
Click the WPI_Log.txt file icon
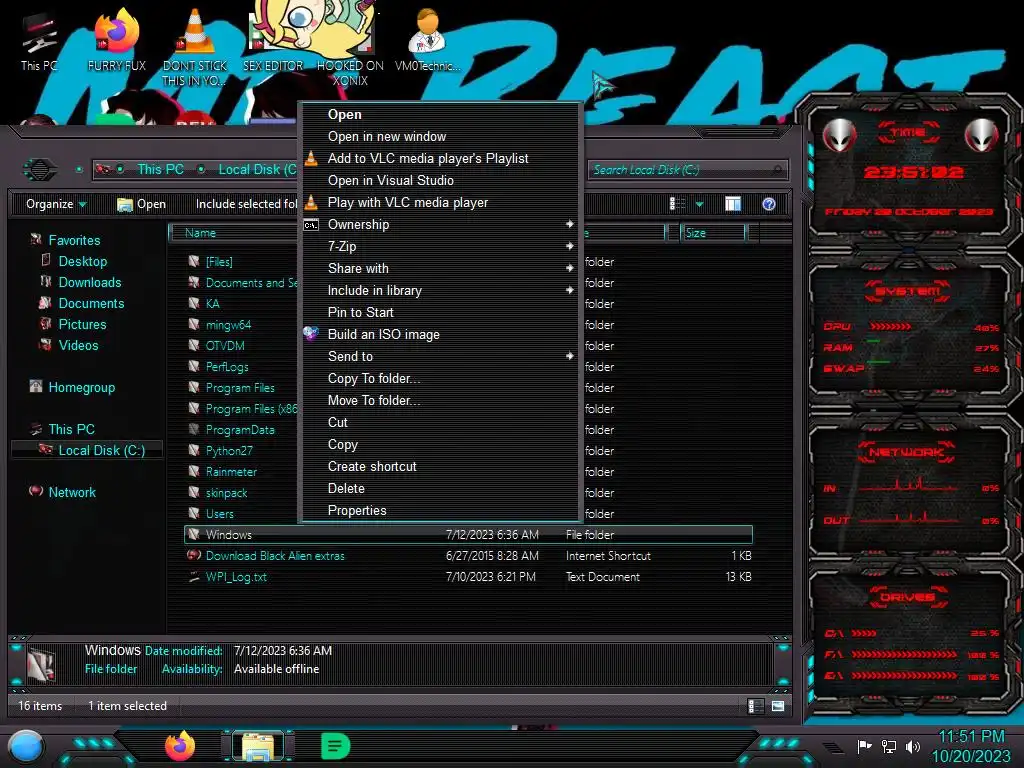pos(193,577)
